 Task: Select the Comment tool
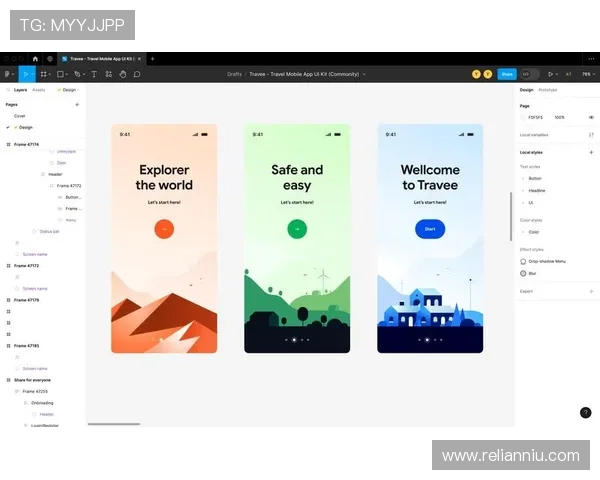[137, 74]
